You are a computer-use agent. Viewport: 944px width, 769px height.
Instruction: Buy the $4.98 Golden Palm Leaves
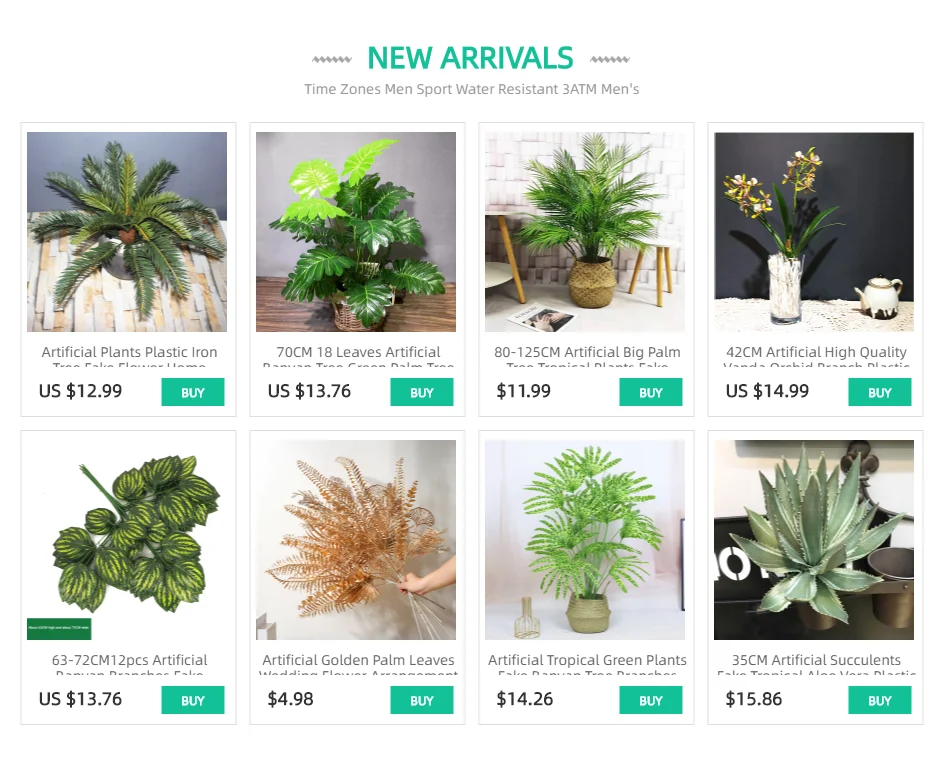click(x=421, y=700)
